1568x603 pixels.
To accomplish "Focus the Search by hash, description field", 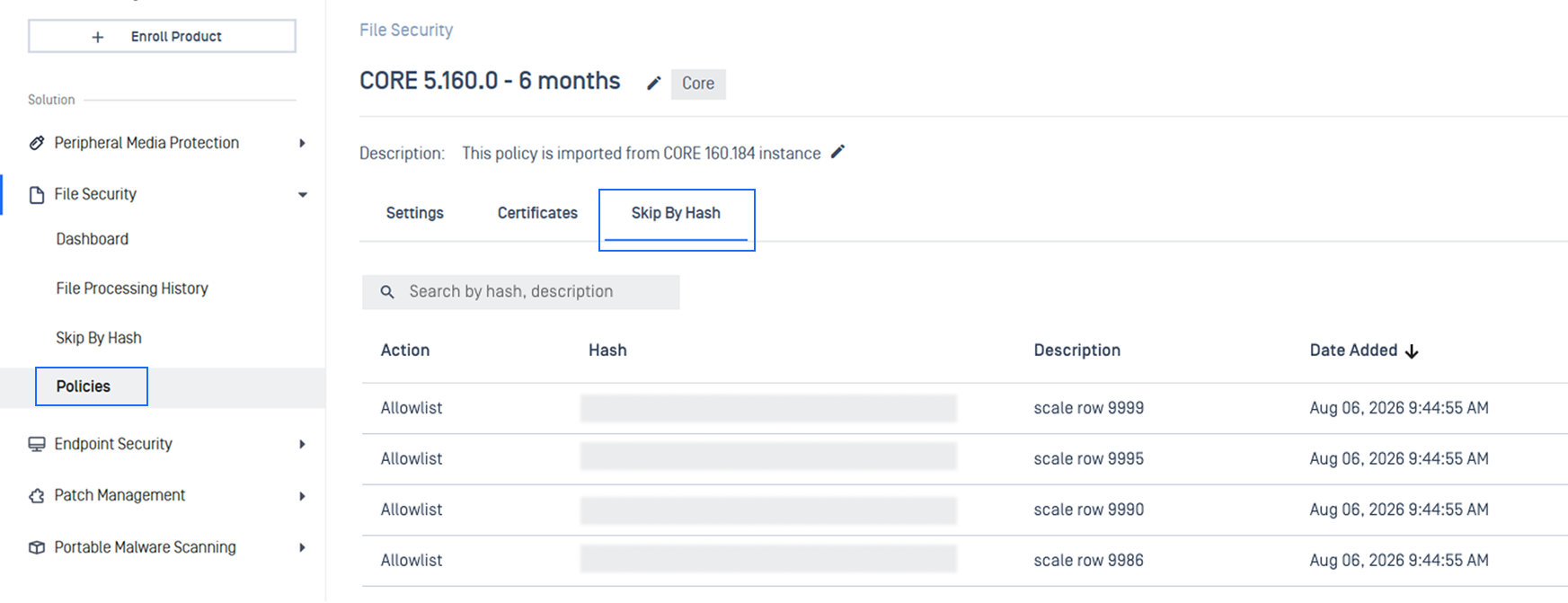I will click(x=521, y=292).
